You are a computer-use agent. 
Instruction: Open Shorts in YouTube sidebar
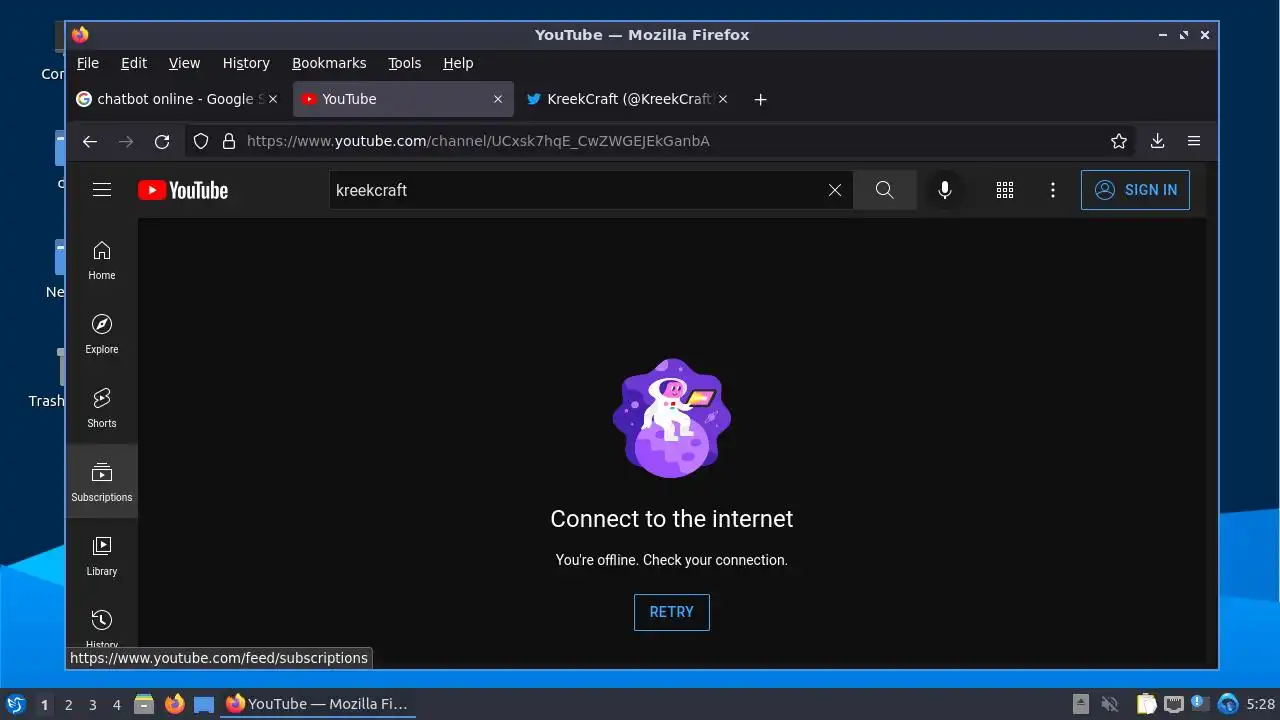point(102,408)
